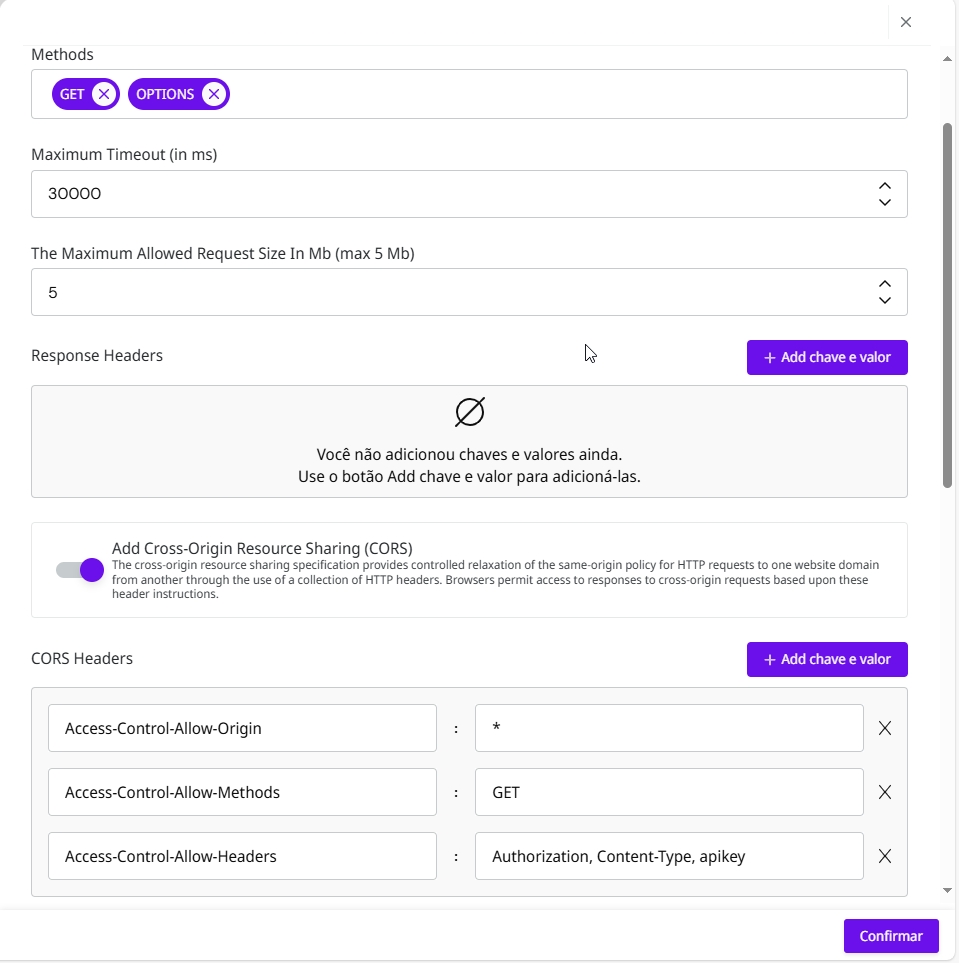
Task: Delete the Access-Control-Allow-Methods header row
Action: (x=885, y=792)
